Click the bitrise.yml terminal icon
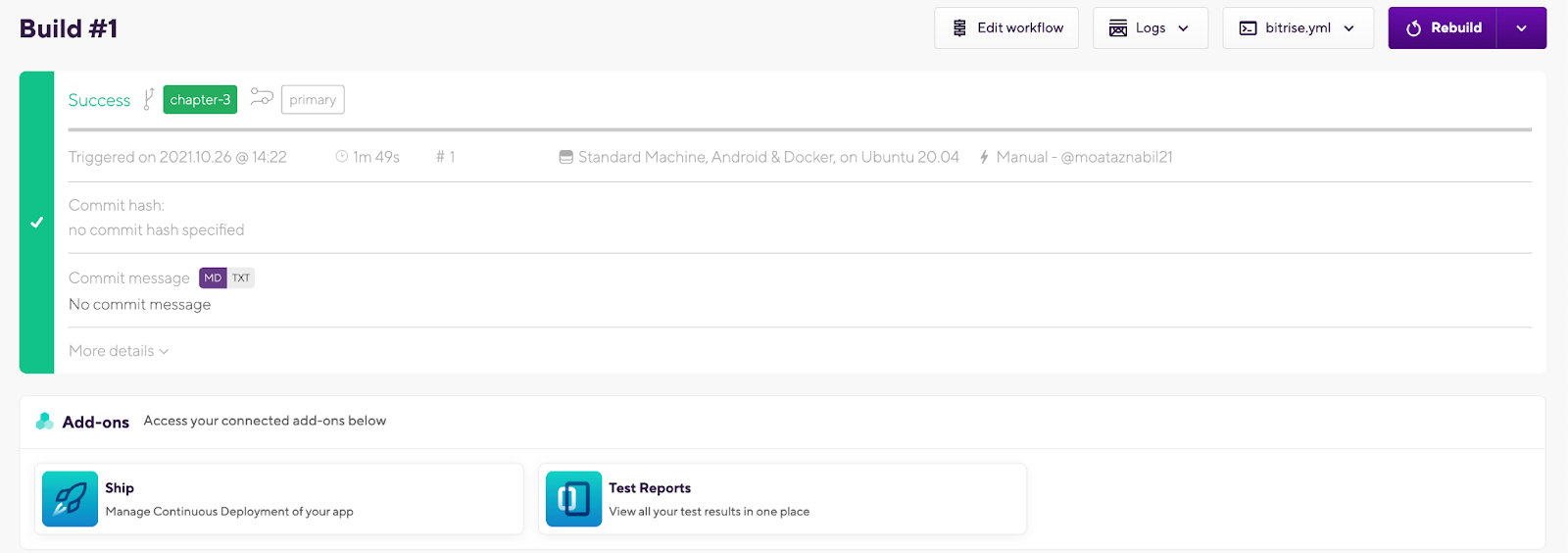Viewport: 1568px width, 553px height. tap(1249, 28)
